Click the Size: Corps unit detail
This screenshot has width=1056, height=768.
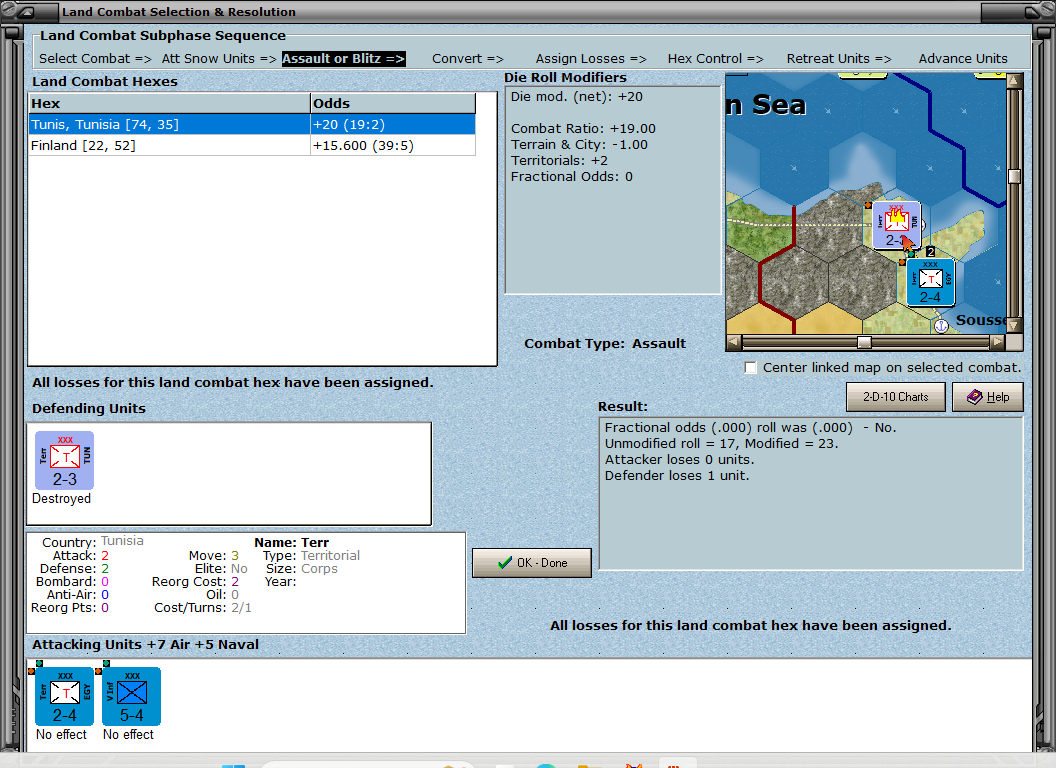(302, 569)
